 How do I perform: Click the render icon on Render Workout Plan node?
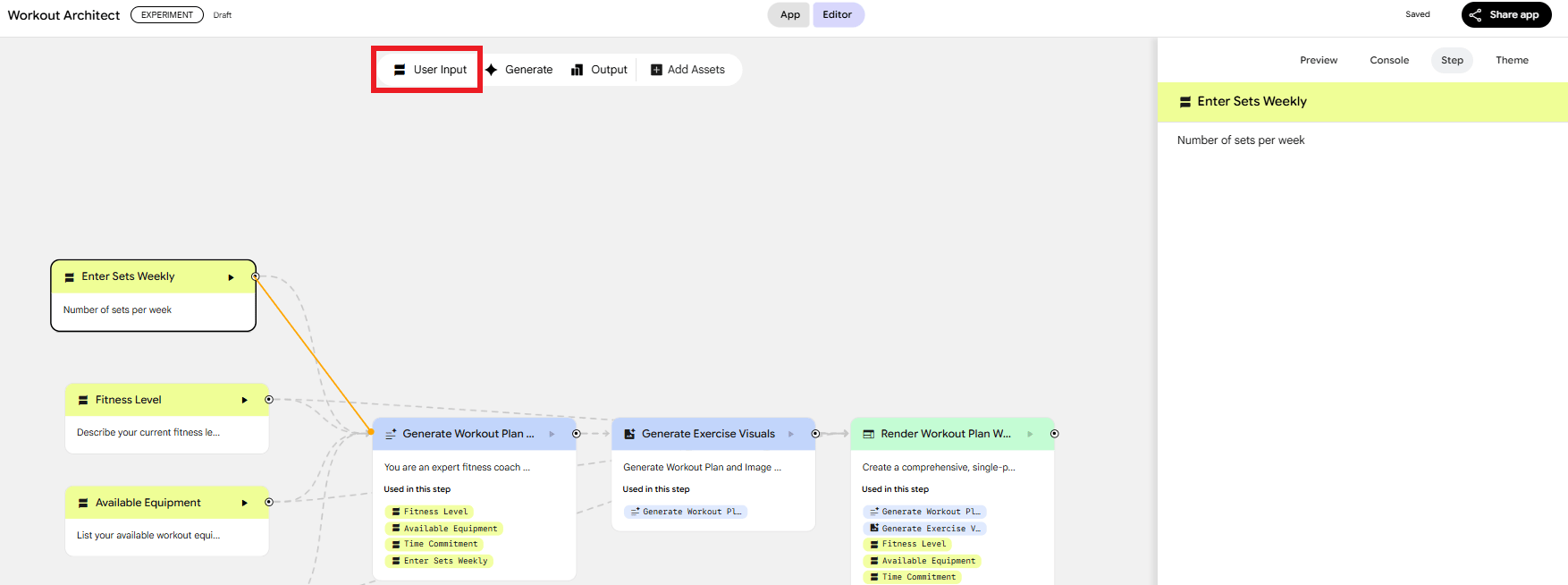(868, 434)
